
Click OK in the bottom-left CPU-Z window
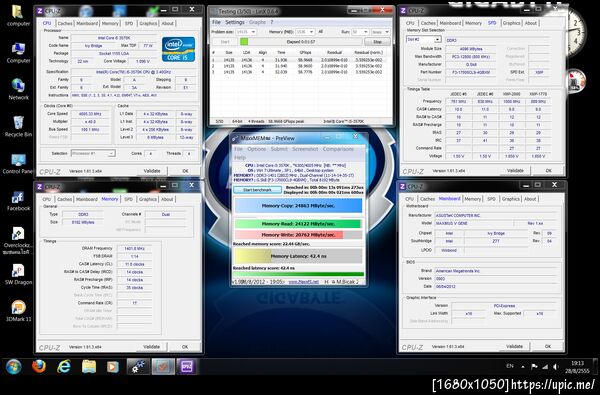(185, 347)
